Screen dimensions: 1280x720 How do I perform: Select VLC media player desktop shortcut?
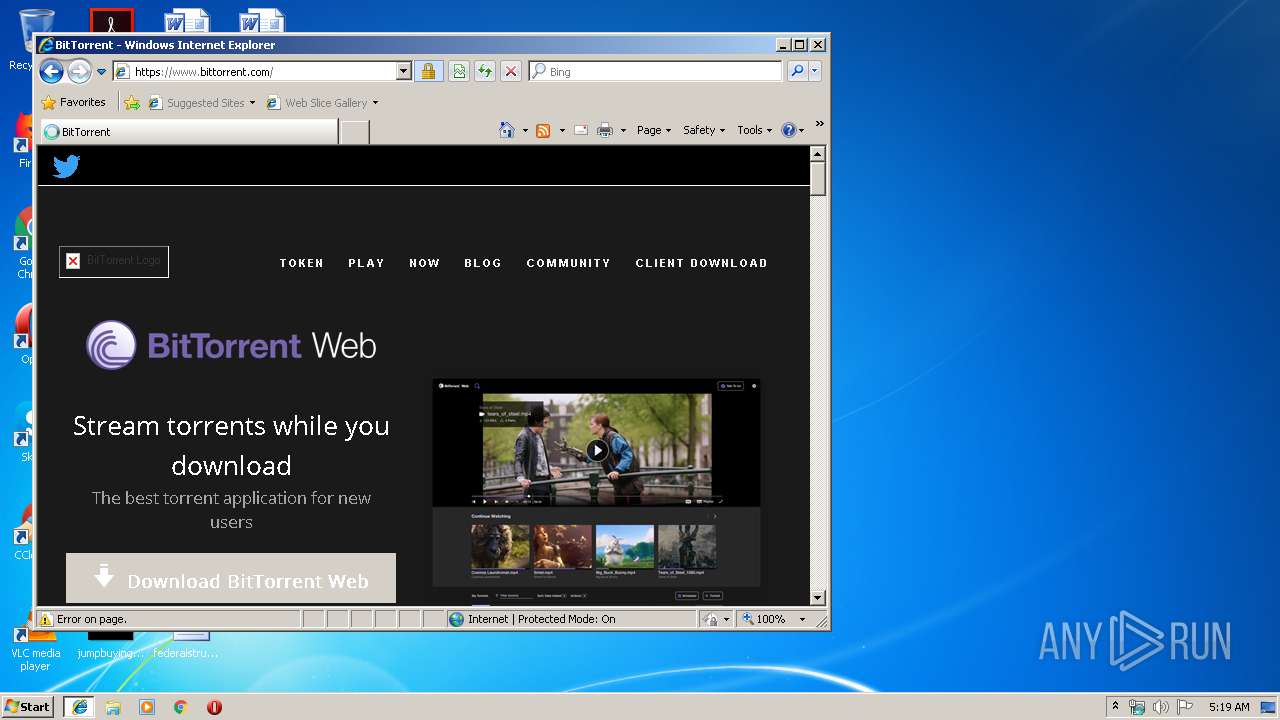pyautogui.click(x=35, y=647)
